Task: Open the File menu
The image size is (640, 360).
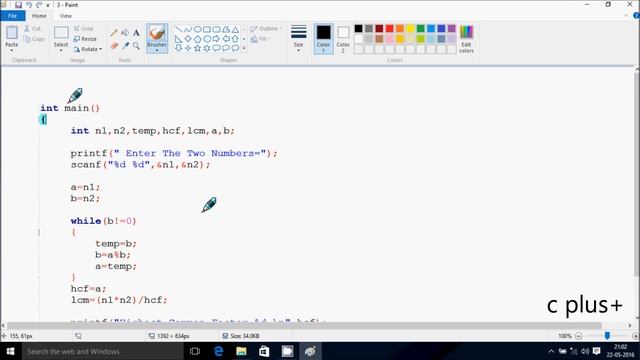Action: pyautogui.click(x=13, y=16)
